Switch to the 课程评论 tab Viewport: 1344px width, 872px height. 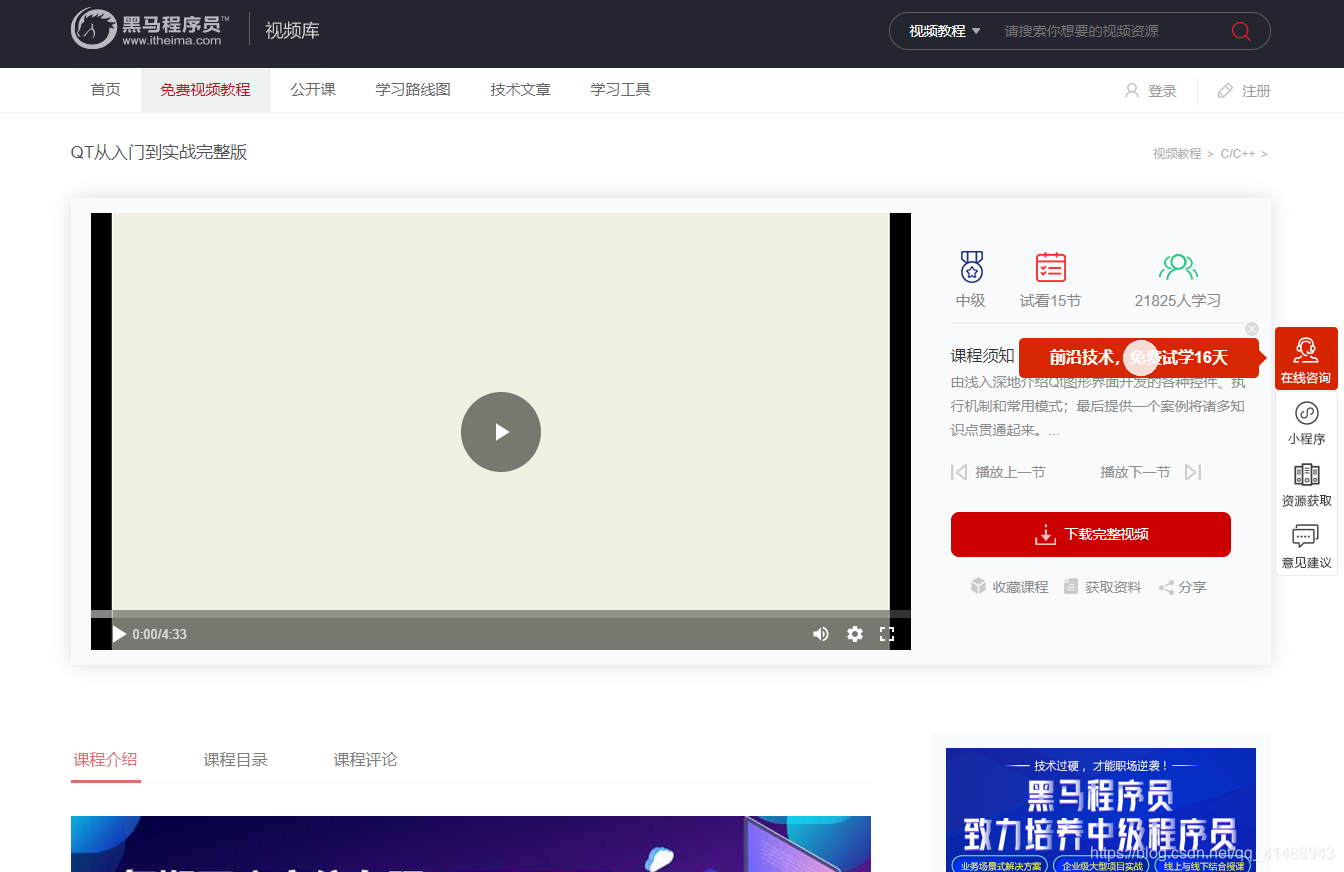tap(365, 760)
